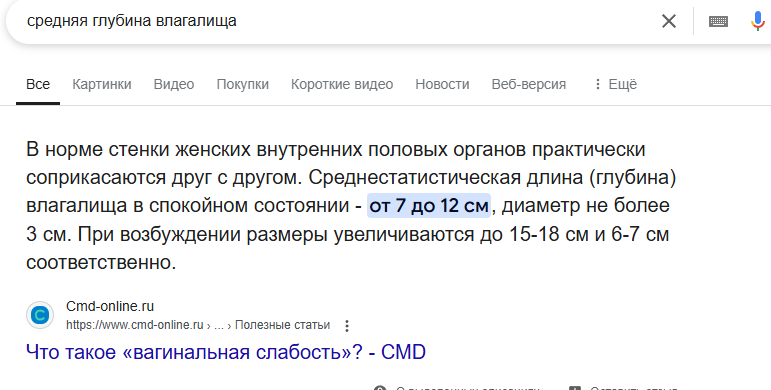Image resolution: width=771 pixels, height=390 pixels.
Task: Open the Покупки tab
Action: (x=242, y=85)
